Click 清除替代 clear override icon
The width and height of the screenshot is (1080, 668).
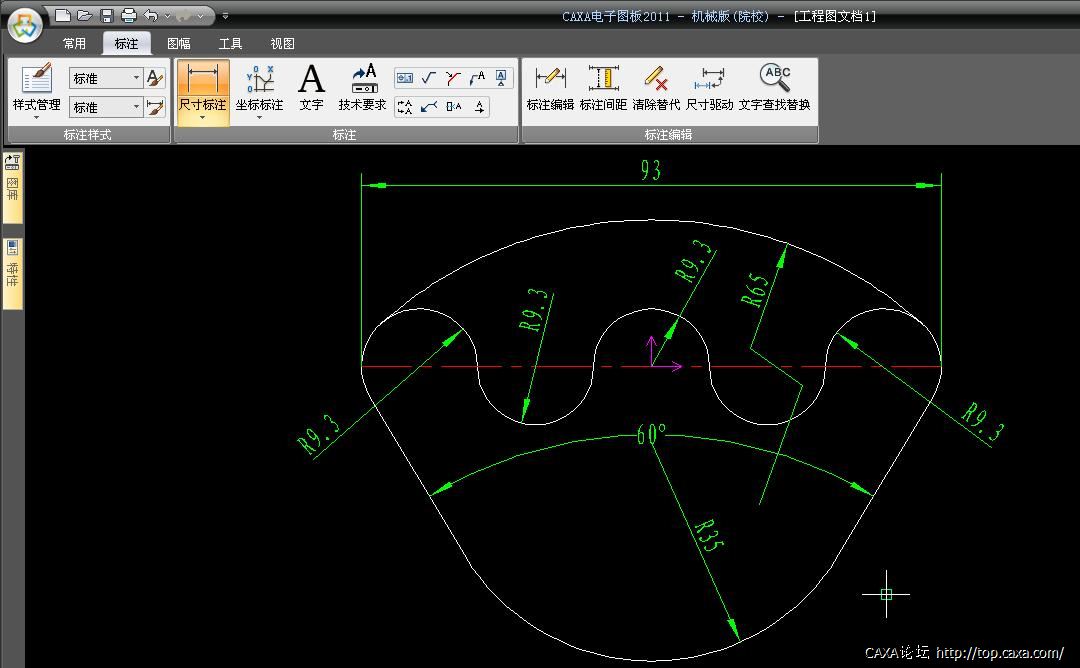pos(656,86)
